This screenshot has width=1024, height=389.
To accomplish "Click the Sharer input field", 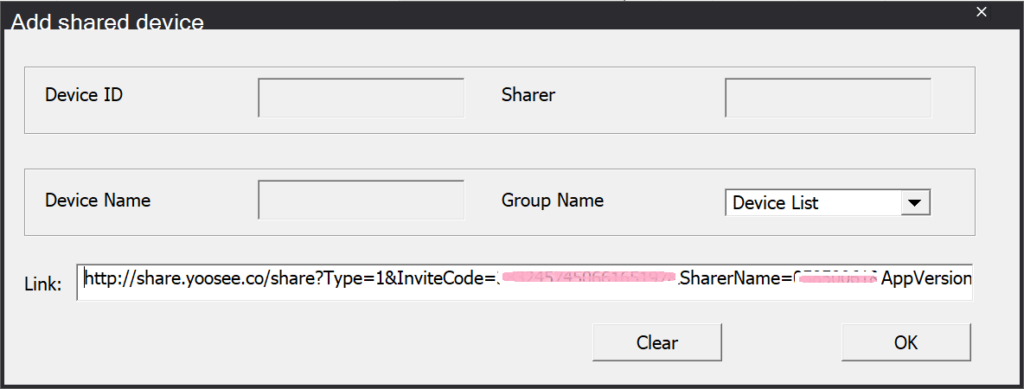I will (828, 98).
